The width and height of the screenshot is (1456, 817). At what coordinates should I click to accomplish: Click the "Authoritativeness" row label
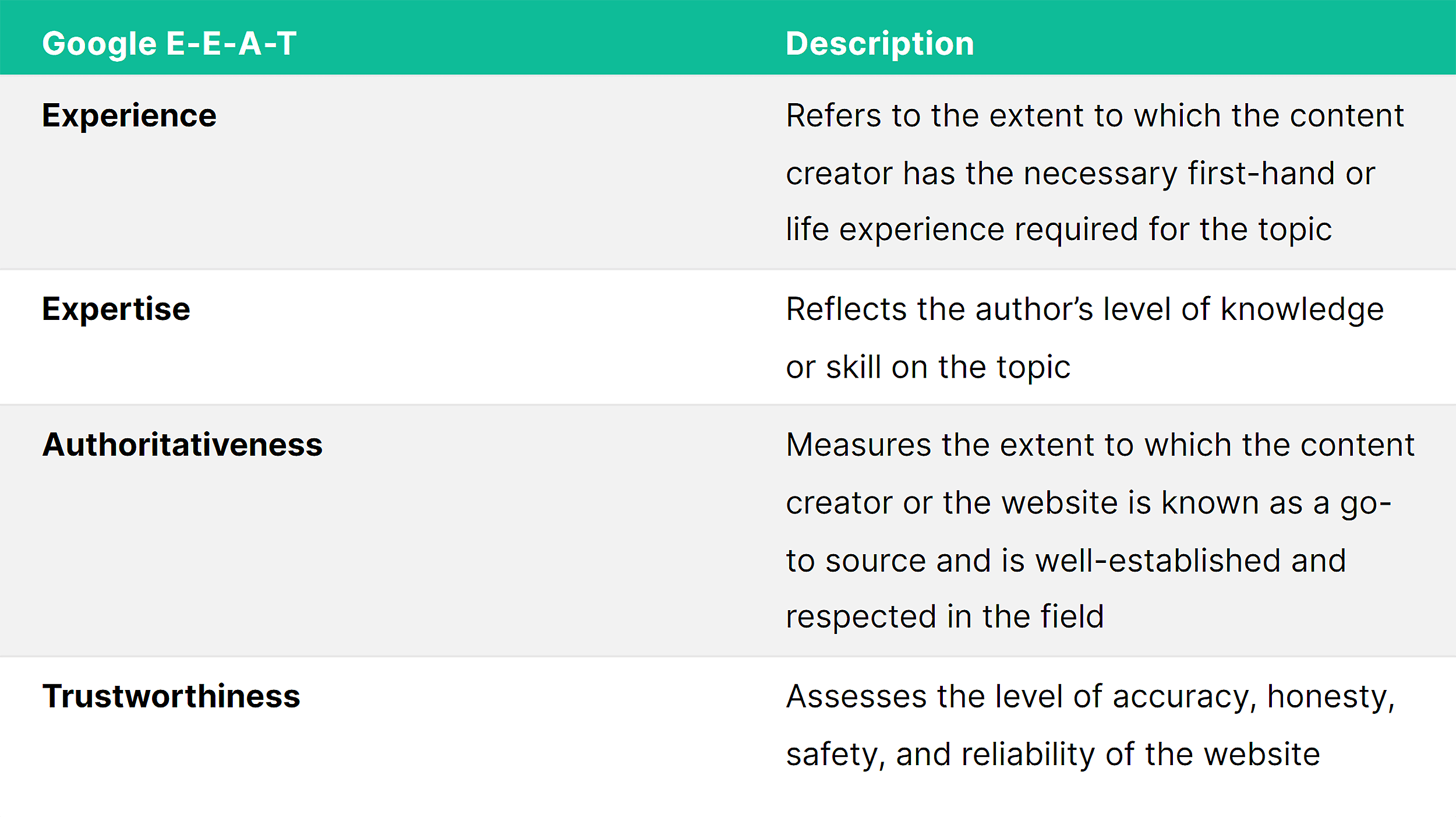(182, 445)
